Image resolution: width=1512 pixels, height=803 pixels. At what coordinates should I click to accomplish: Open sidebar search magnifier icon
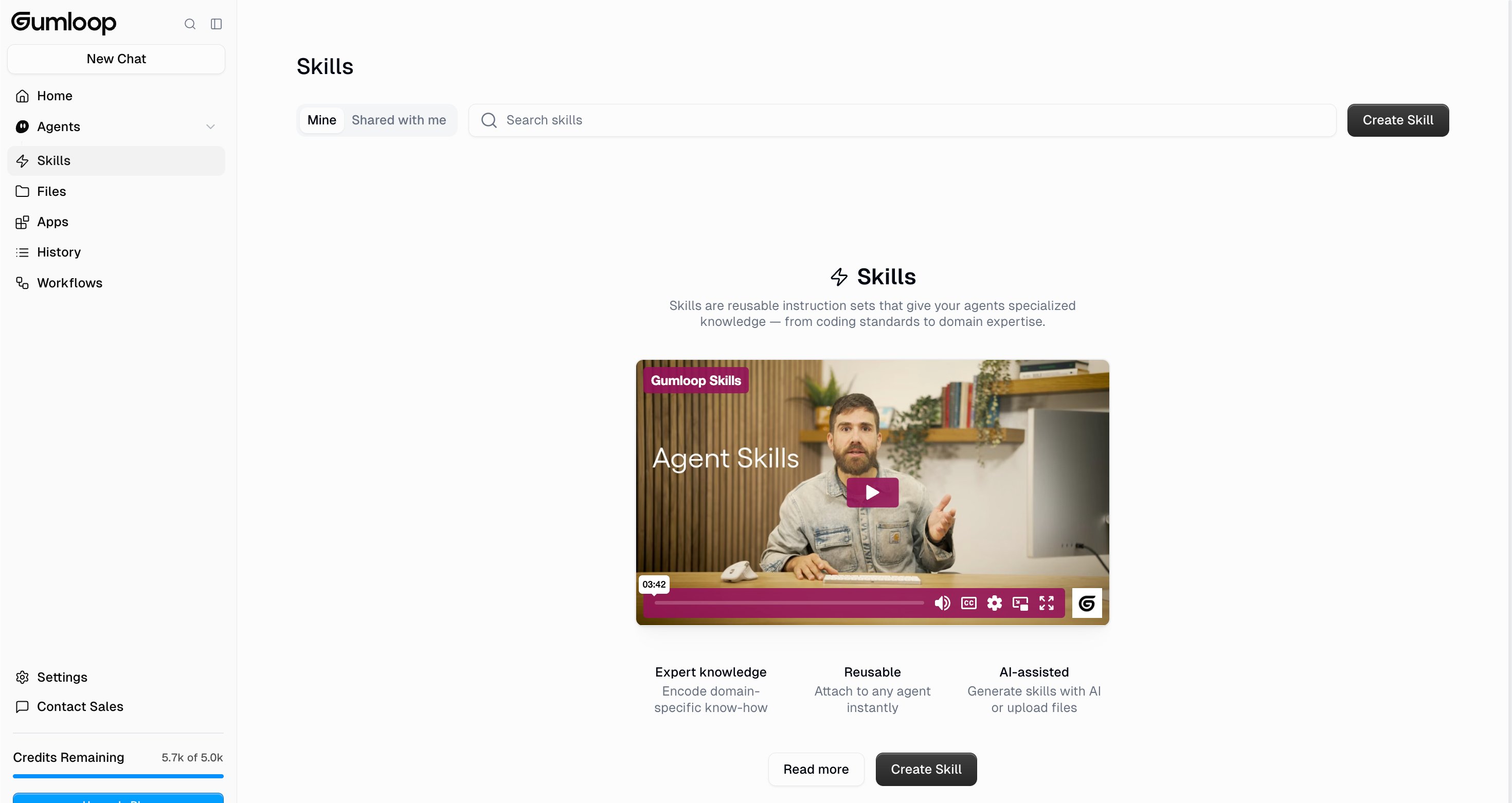coord(190,24)
